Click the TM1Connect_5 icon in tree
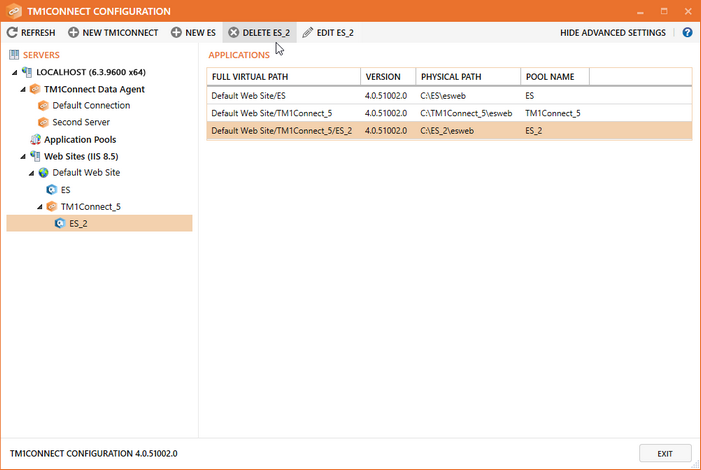Viewport: 701px width, 470px height. point(52,206)
